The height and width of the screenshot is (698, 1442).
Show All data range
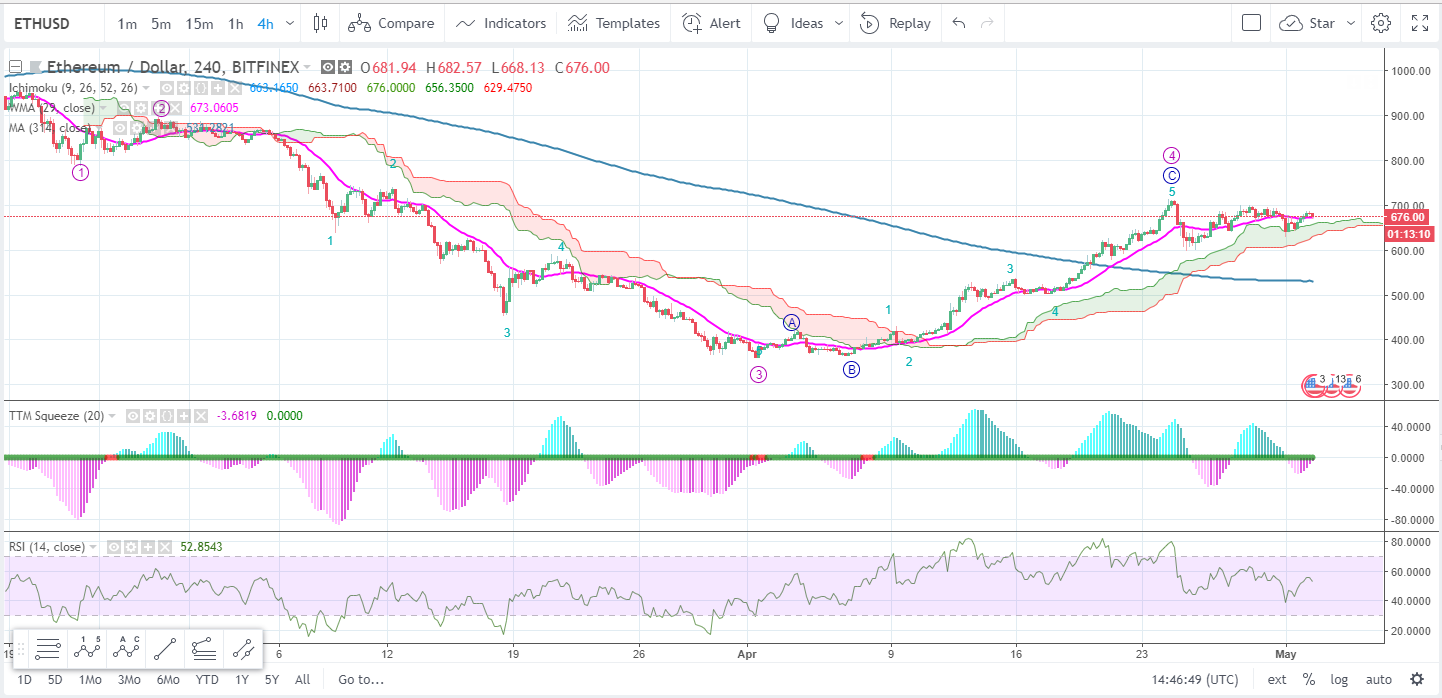(302, 679)
